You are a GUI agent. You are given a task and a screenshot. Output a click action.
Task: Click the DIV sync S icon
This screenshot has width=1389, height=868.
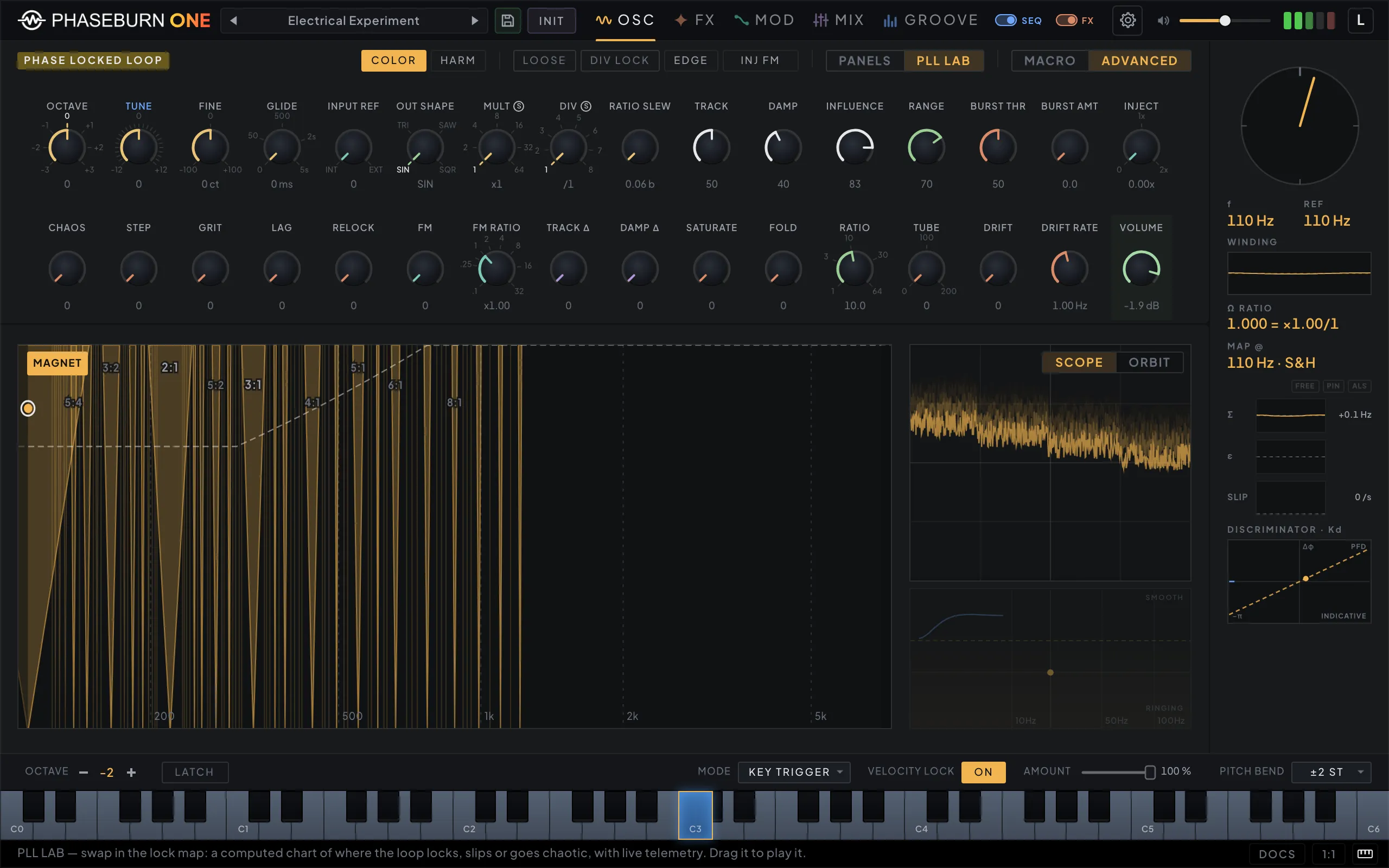point(586,106)
